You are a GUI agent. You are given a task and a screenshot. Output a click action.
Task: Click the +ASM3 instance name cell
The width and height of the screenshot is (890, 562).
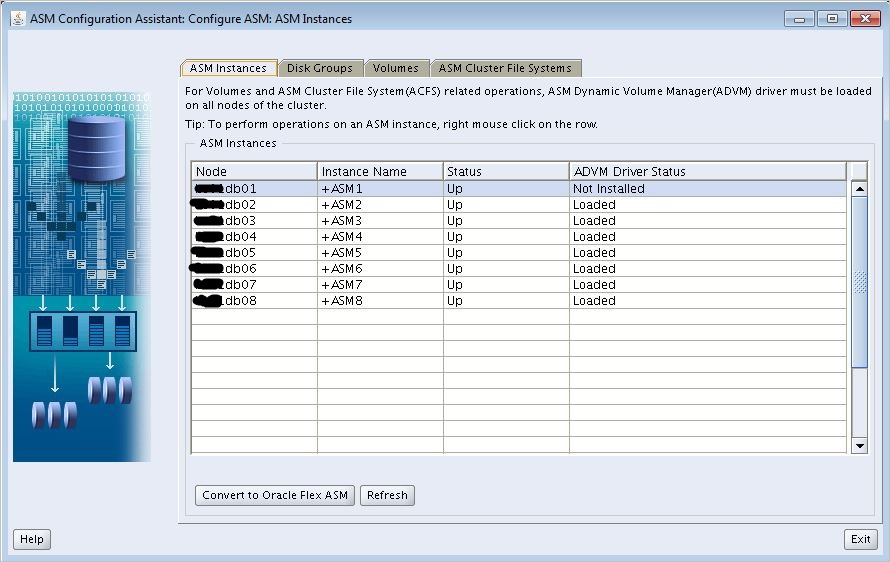[380, 220]
